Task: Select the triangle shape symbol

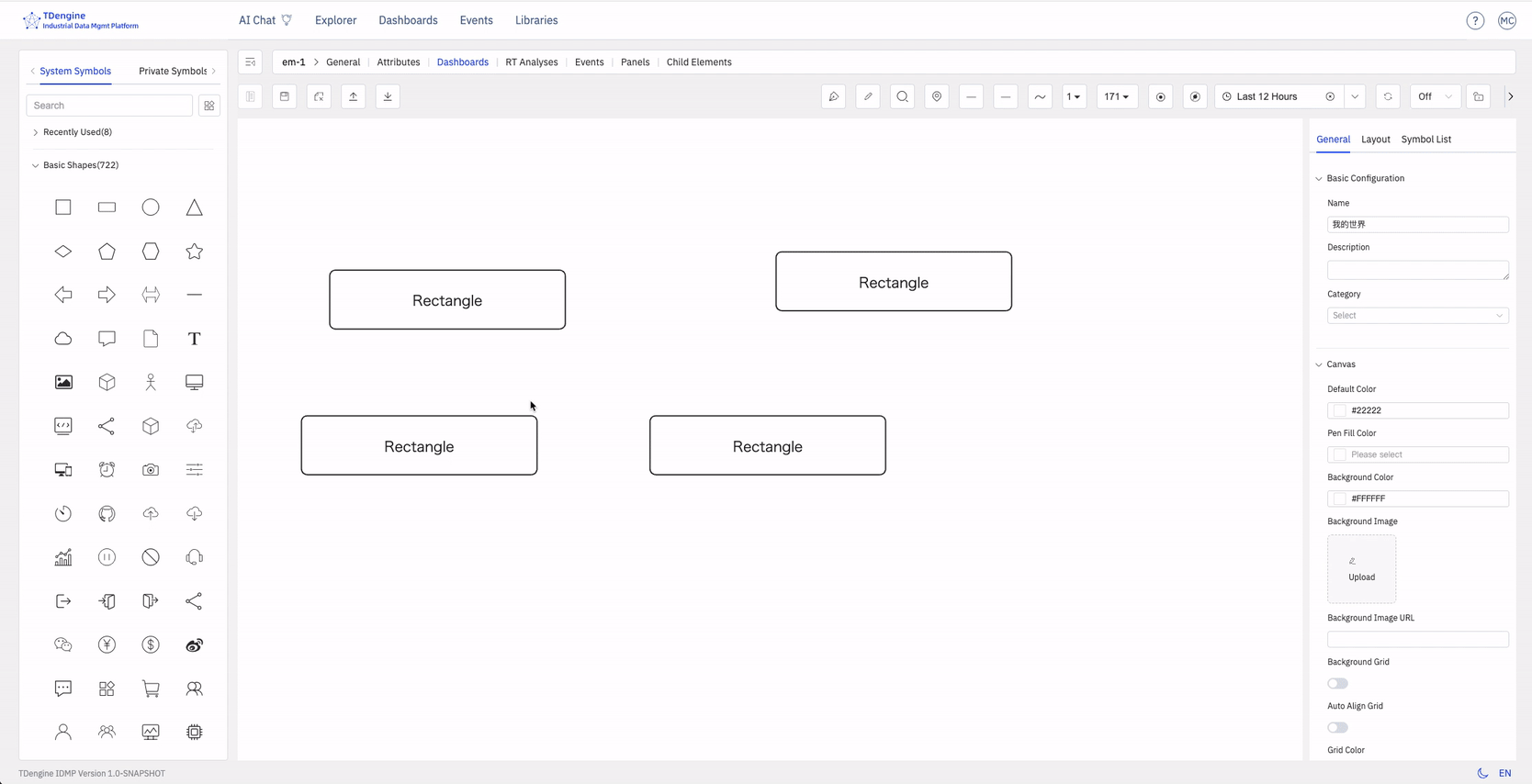Action: point(194,207)
